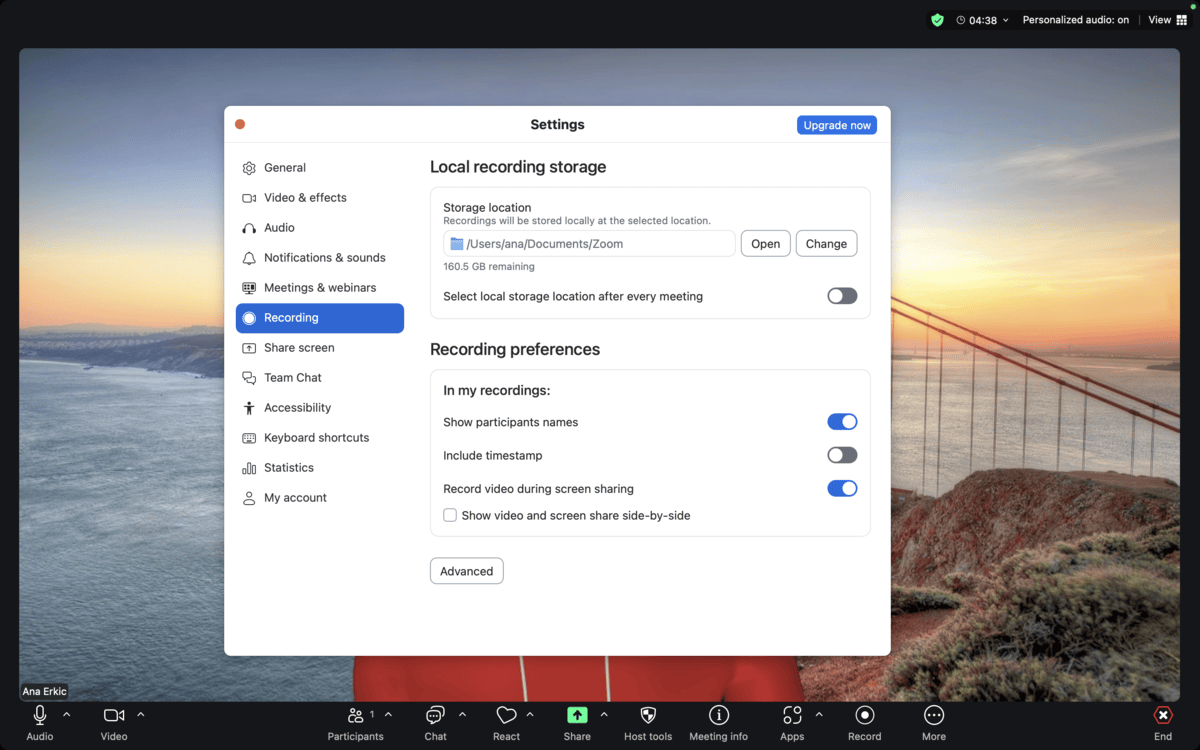Click the Ana Erkic name label

45,691
